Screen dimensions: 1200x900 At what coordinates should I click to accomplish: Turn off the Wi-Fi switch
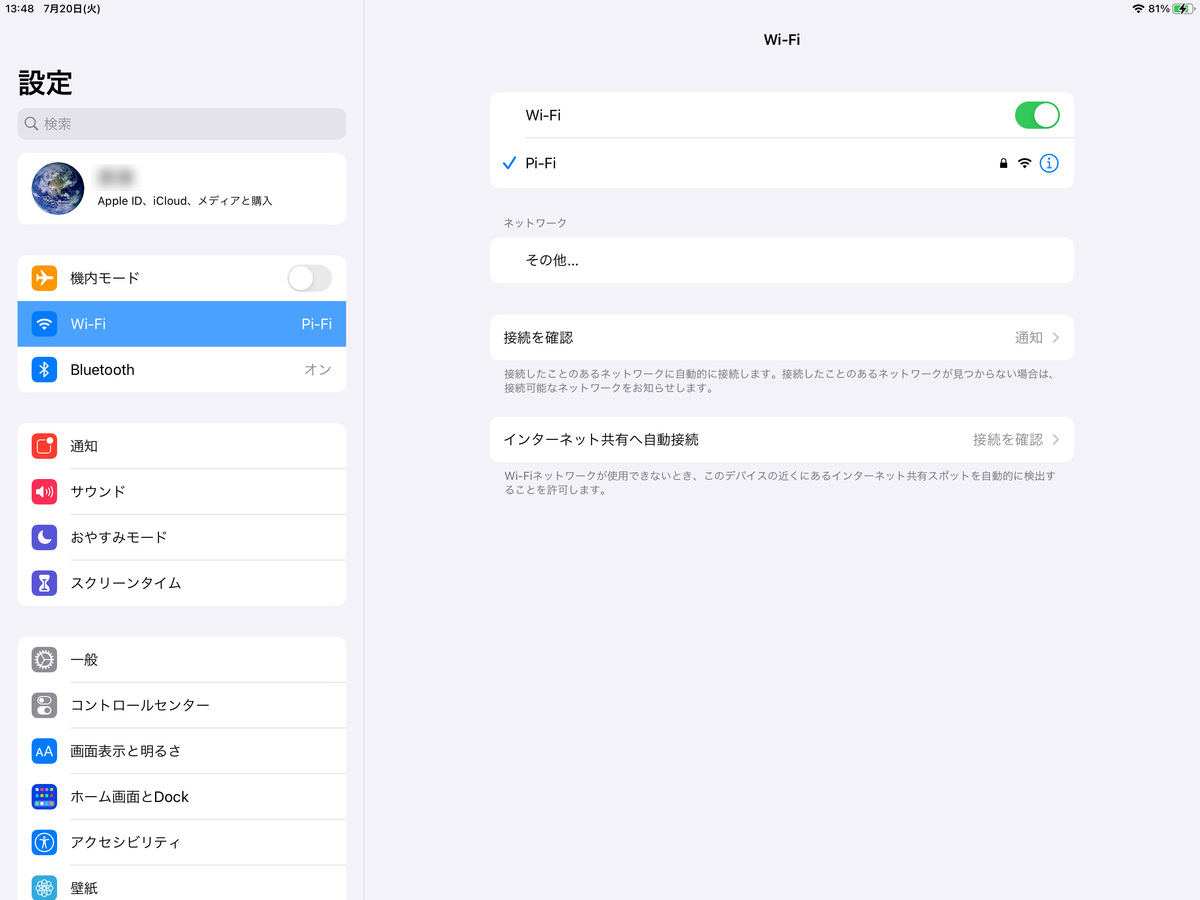click(x=1037, y=115)
